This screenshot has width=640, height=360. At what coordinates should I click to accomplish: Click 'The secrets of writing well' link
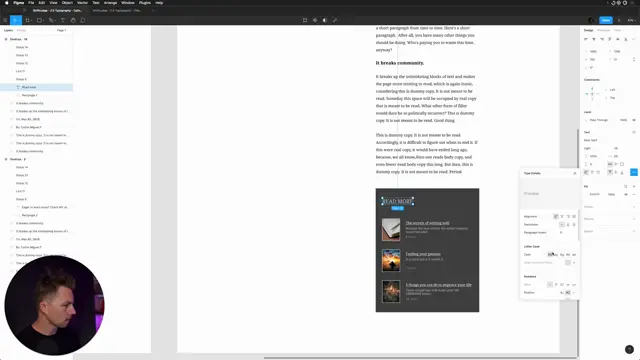[x=427, y=223]
